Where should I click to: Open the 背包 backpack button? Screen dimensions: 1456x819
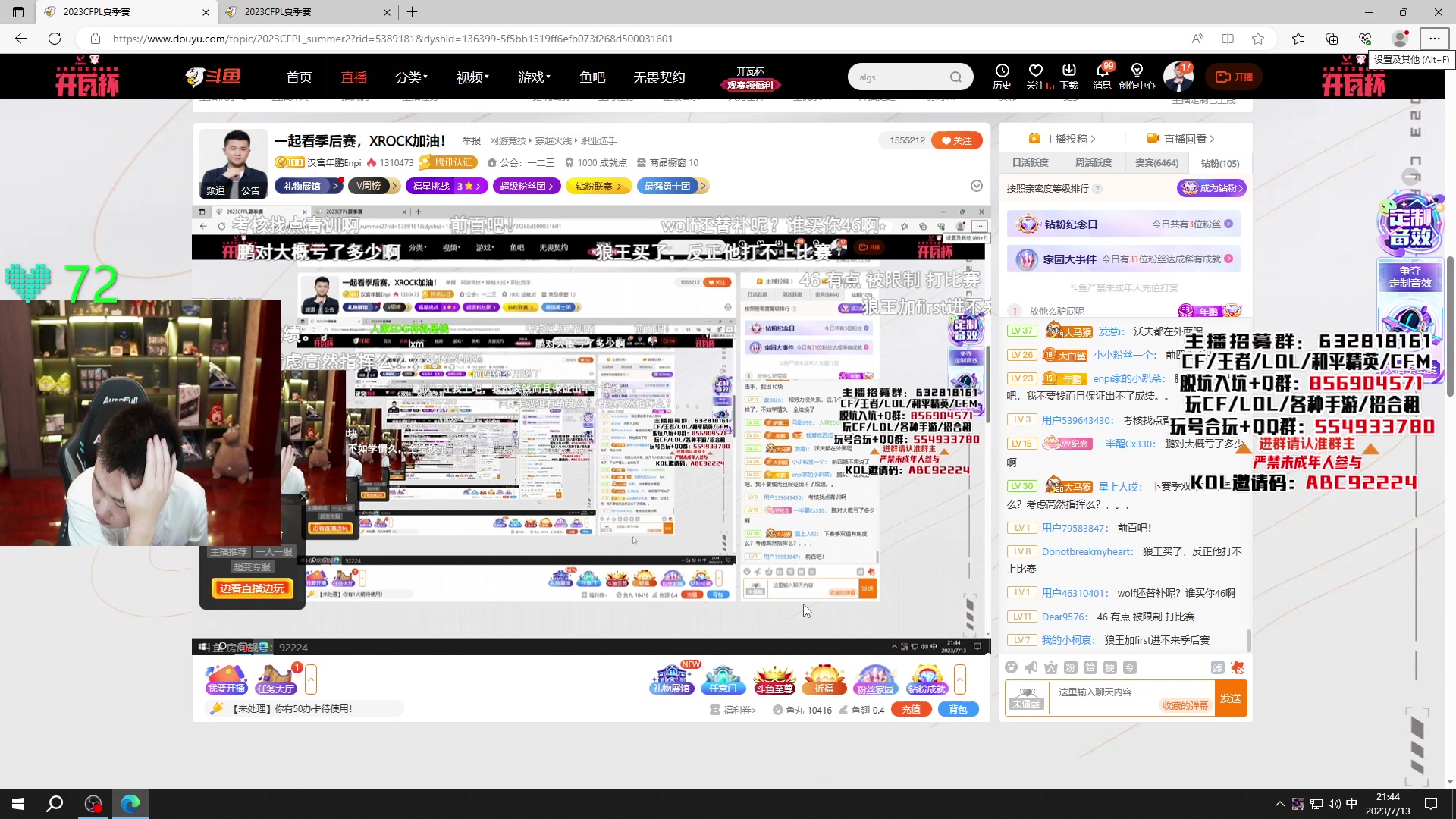coord(959,710)
